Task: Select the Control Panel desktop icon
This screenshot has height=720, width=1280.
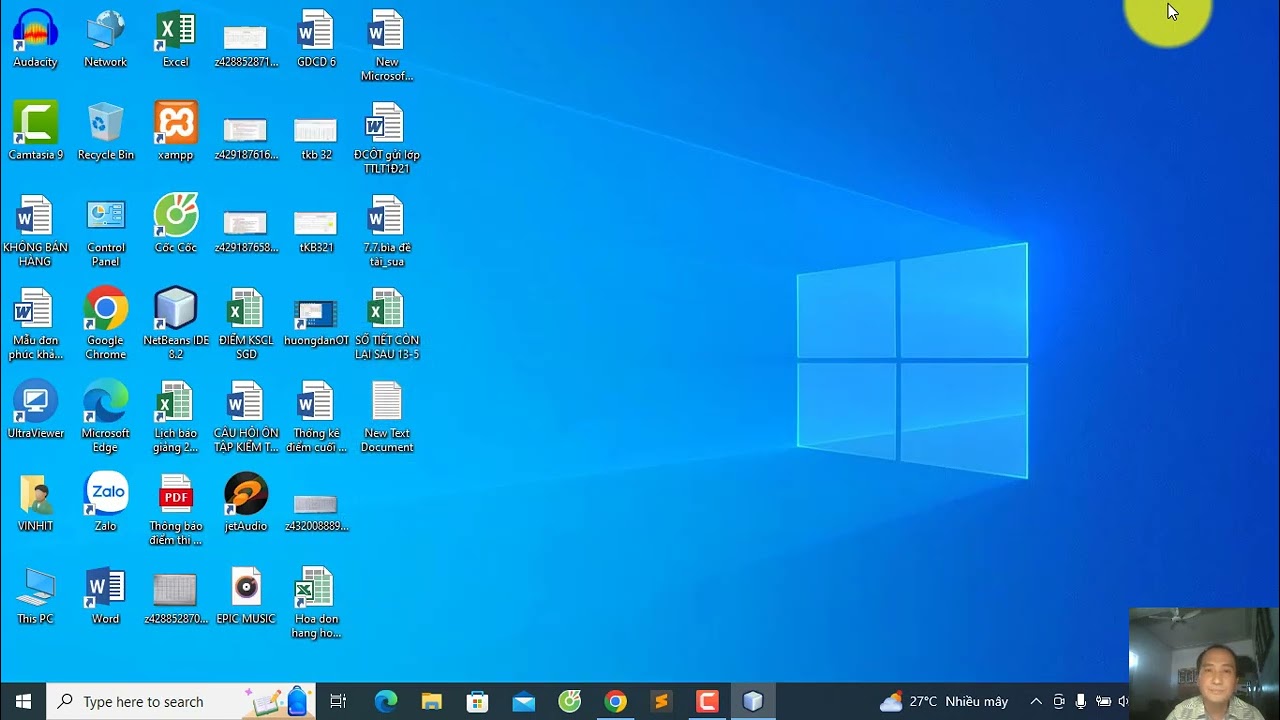Action: tap(105, 232)
